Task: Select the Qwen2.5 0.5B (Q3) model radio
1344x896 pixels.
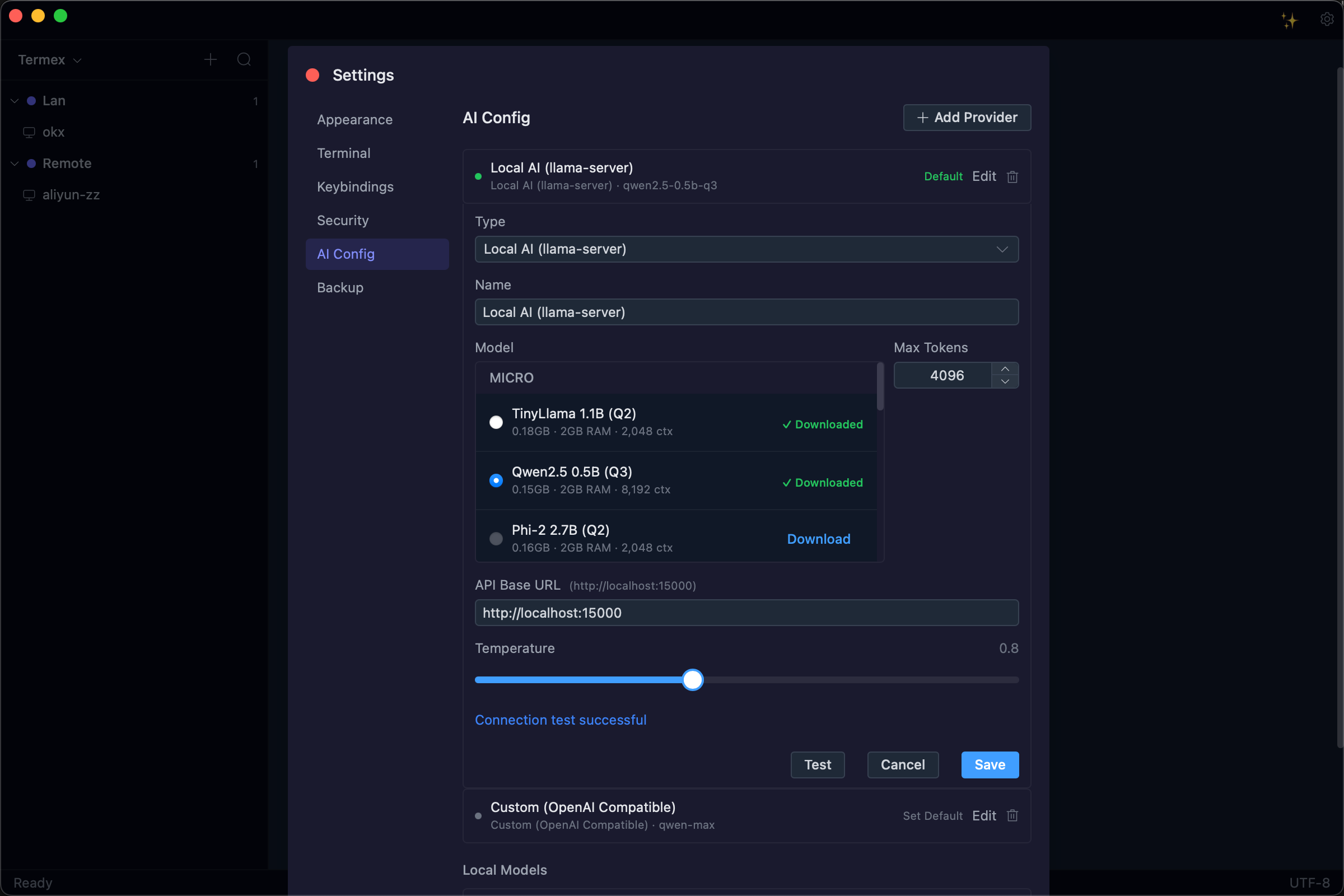Action: pos(496,480)
